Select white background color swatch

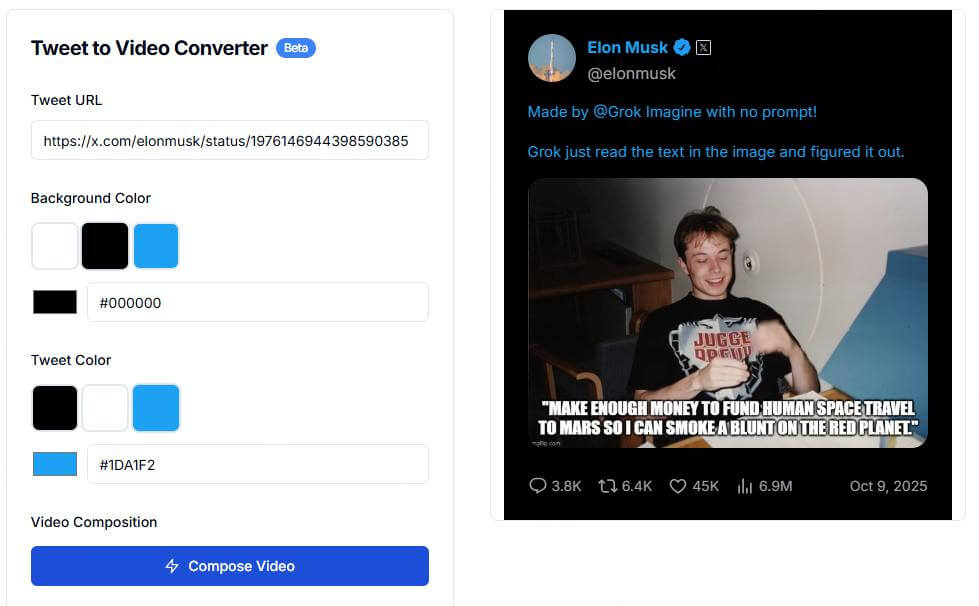55,246
